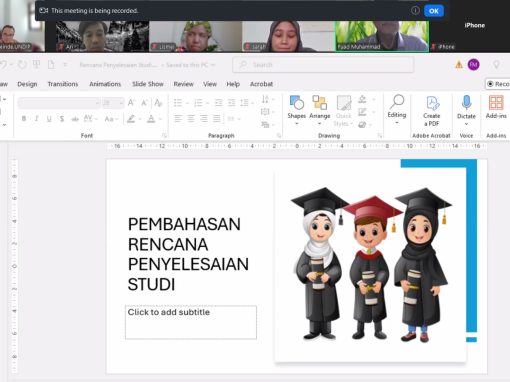Clear all formatting icon

[158, 103]
